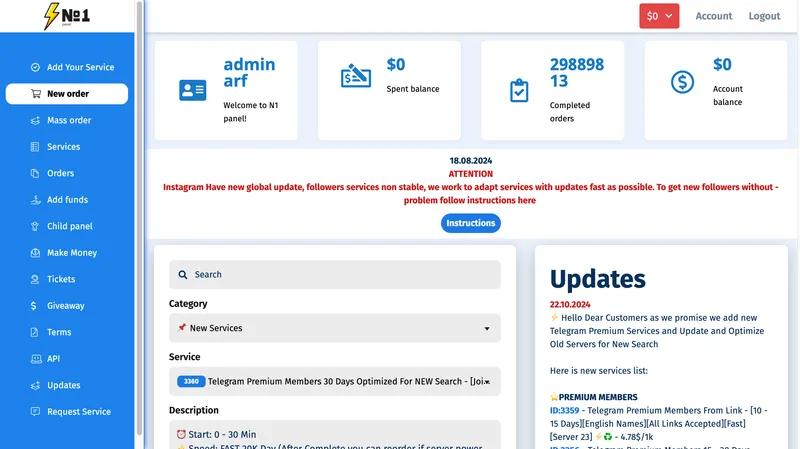Click into the Search input field
Screen dimensions: 800x449
pyautogui.click(x=334, y=275)
